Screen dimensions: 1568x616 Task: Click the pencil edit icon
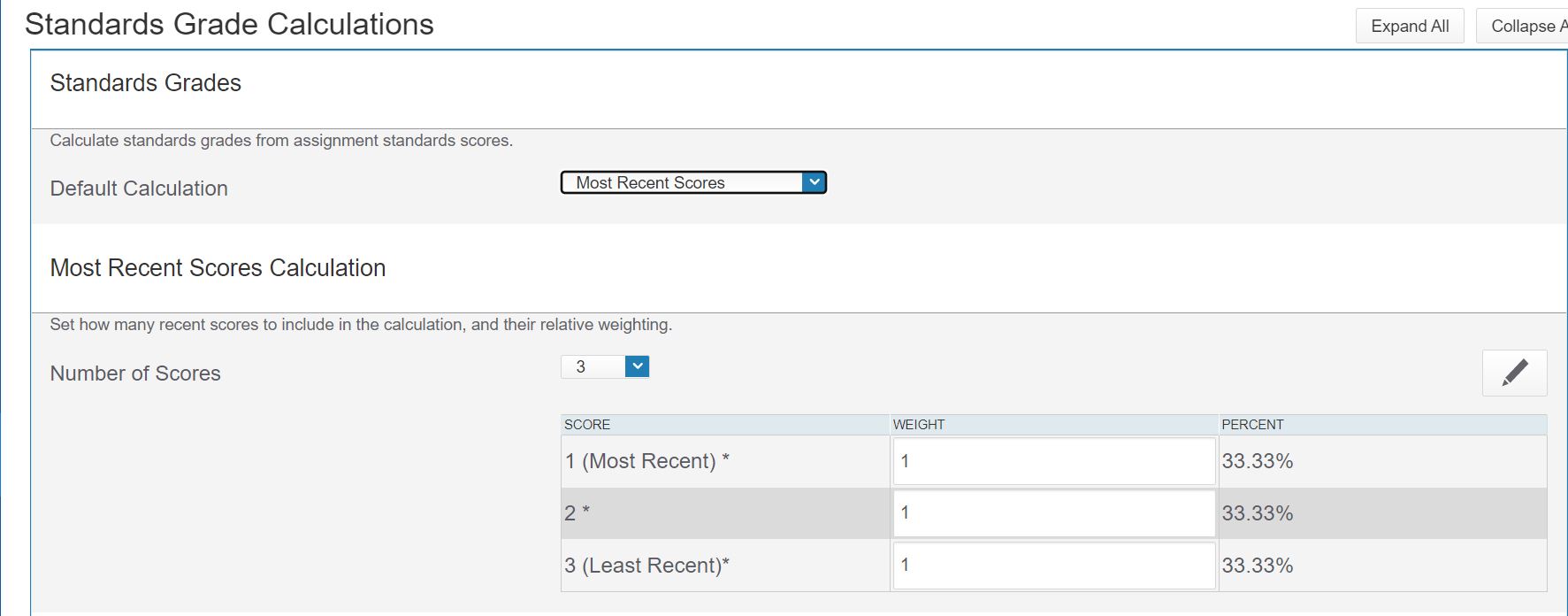point(1514,373)
